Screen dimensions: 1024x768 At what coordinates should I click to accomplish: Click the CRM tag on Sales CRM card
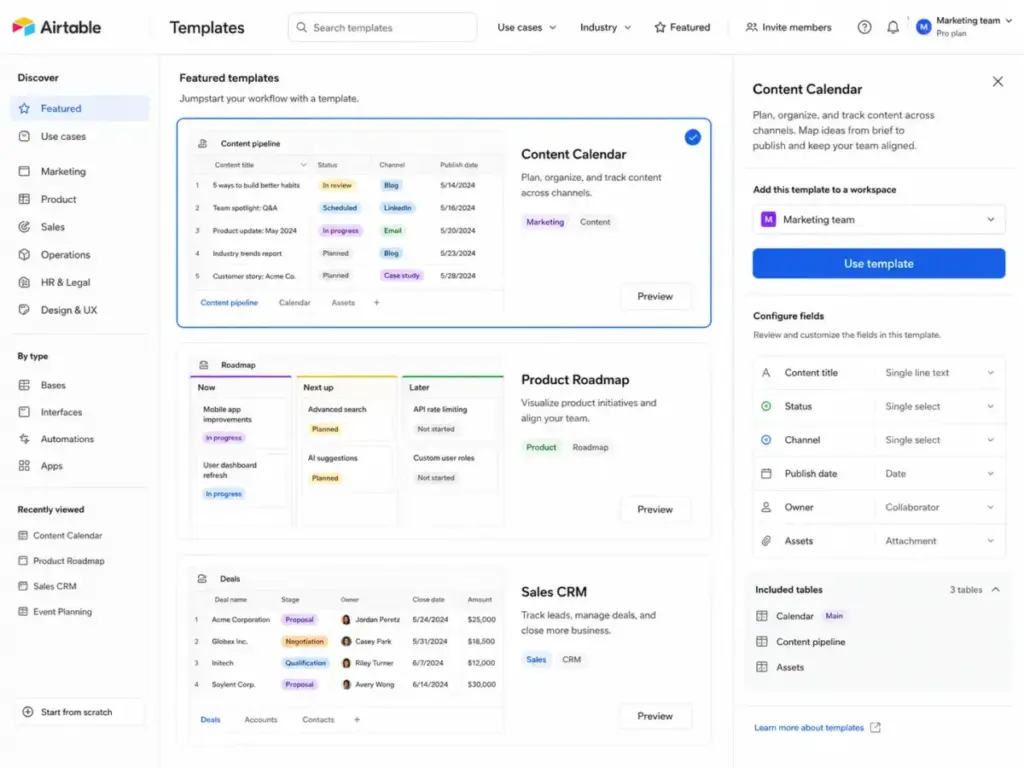click(x=571, y=660)
